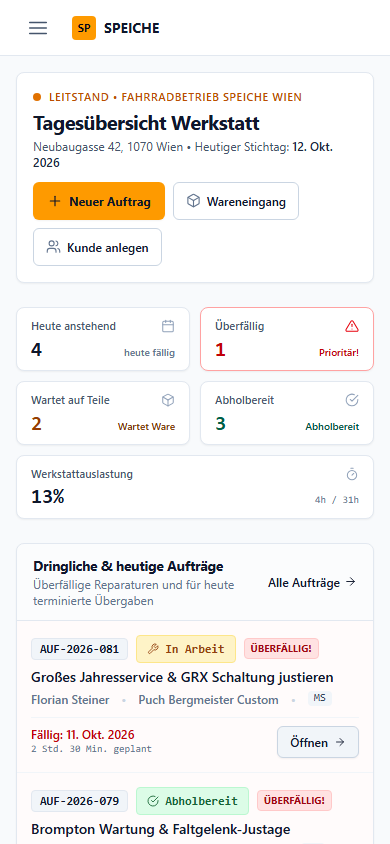Image resolution: width=390 pixels, height=844 pixels.
Task: Click ÜBERFÄLLIG! badge on AUF-2026-081
Action: [281, 649]
